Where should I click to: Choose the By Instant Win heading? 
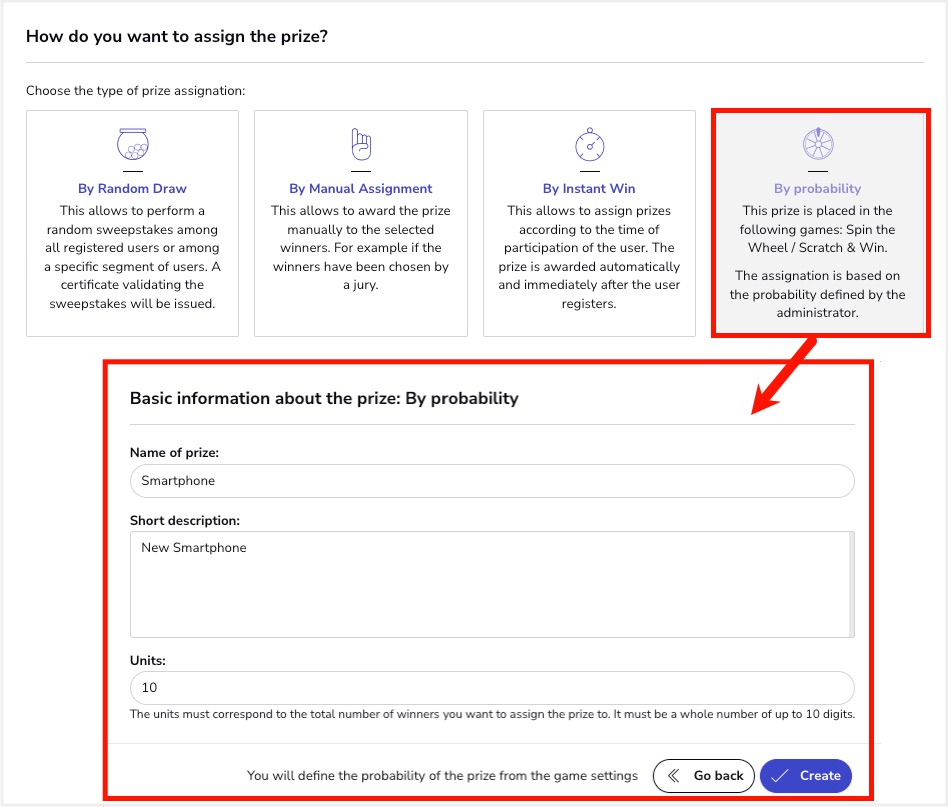pyautogui.click(x=589, y=189)
